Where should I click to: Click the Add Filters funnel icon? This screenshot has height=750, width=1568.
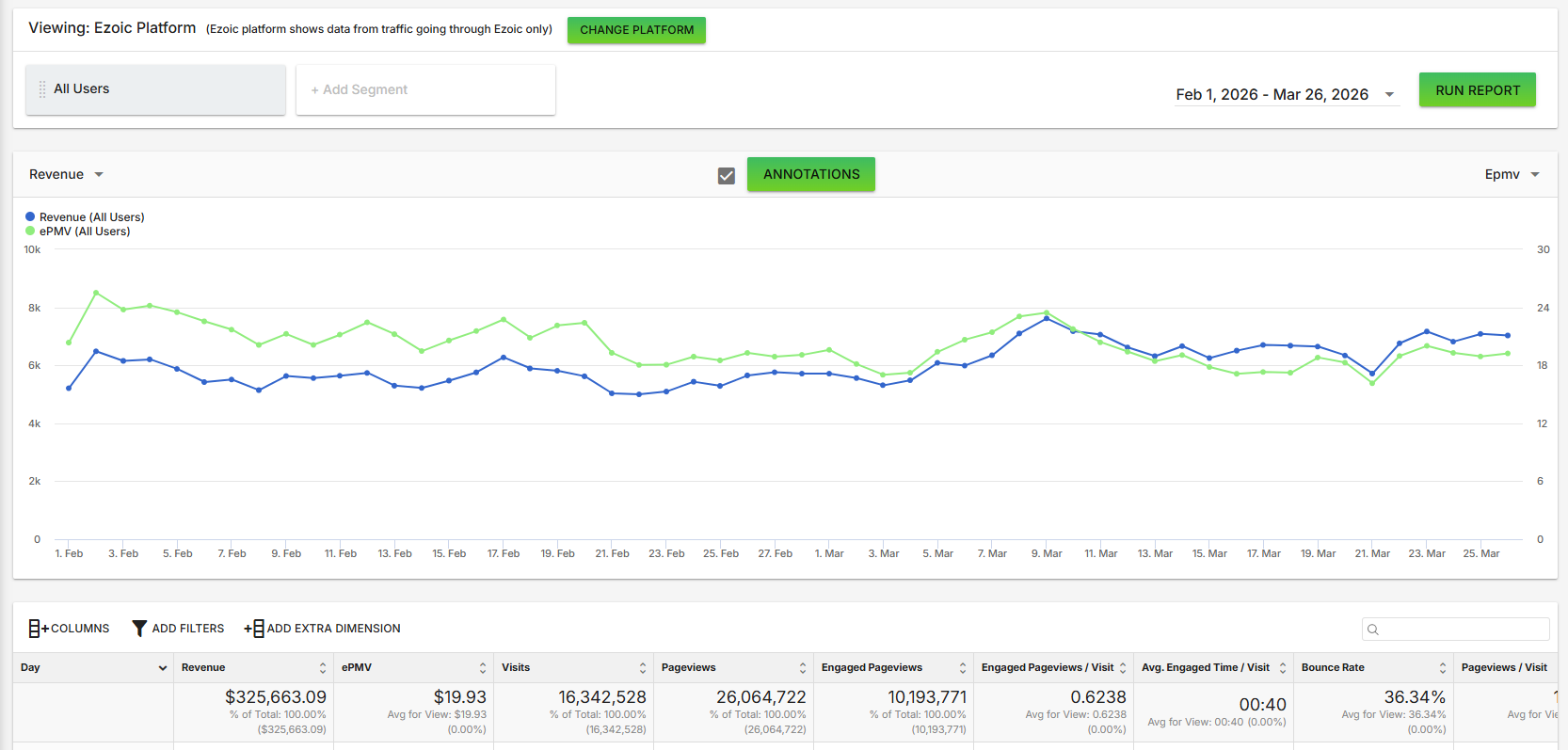pos(139,629)
